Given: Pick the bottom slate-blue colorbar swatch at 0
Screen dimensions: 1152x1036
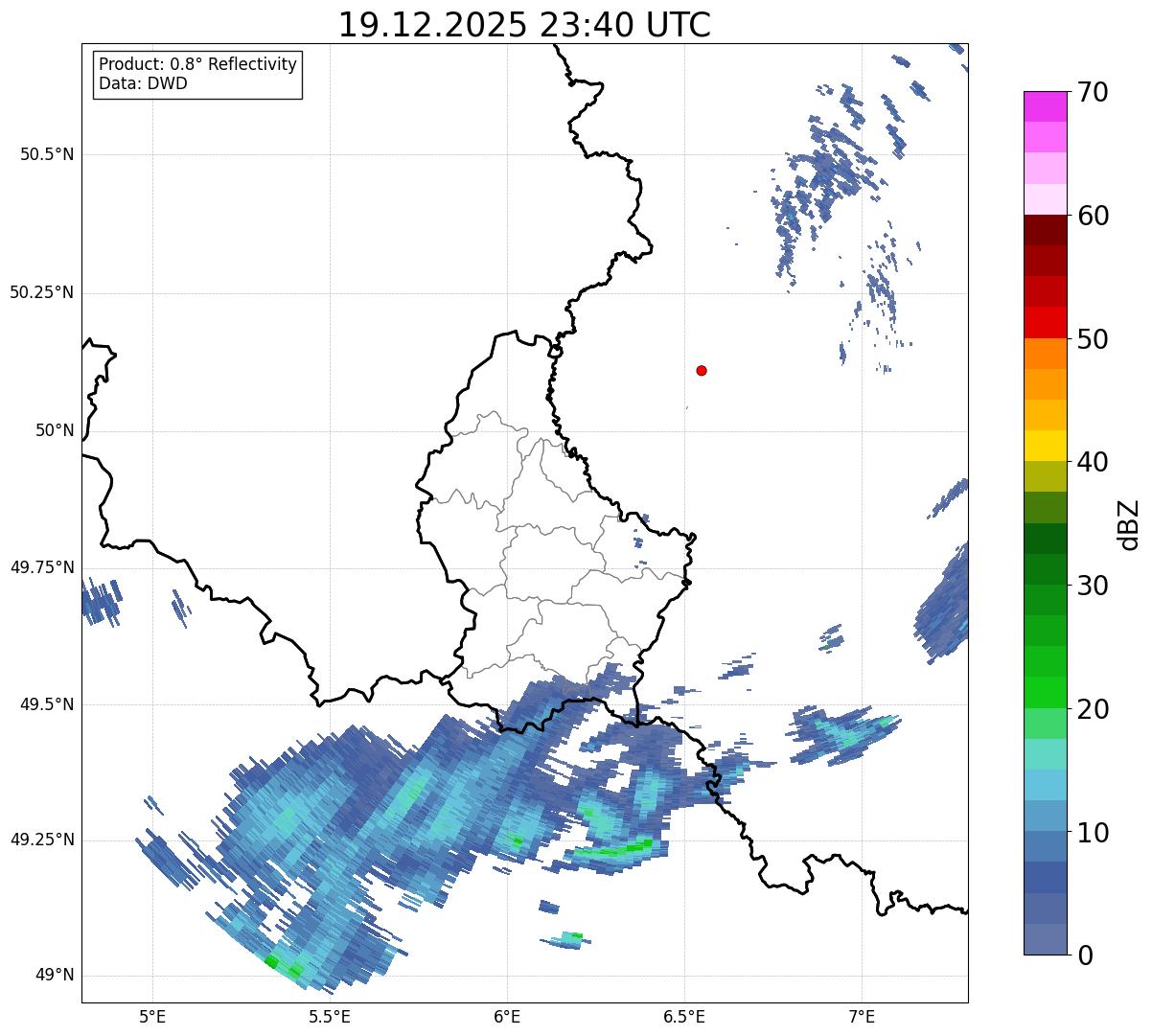Looking at the screenshot, I should click(x=1046, y=939).
